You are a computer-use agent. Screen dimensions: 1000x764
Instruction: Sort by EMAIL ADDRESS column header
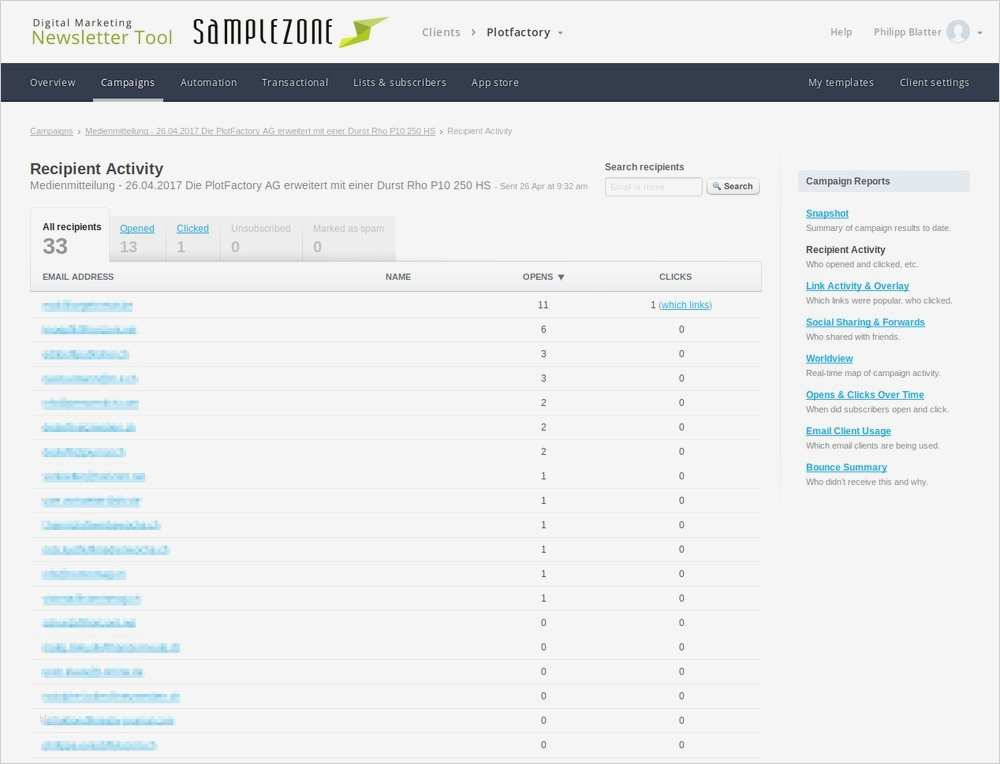point(78,277)
